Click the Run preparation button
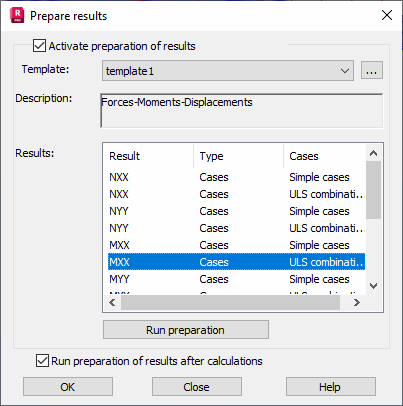Screen dimensions: 403x406 pyautogui.click(x=186, y=330)
